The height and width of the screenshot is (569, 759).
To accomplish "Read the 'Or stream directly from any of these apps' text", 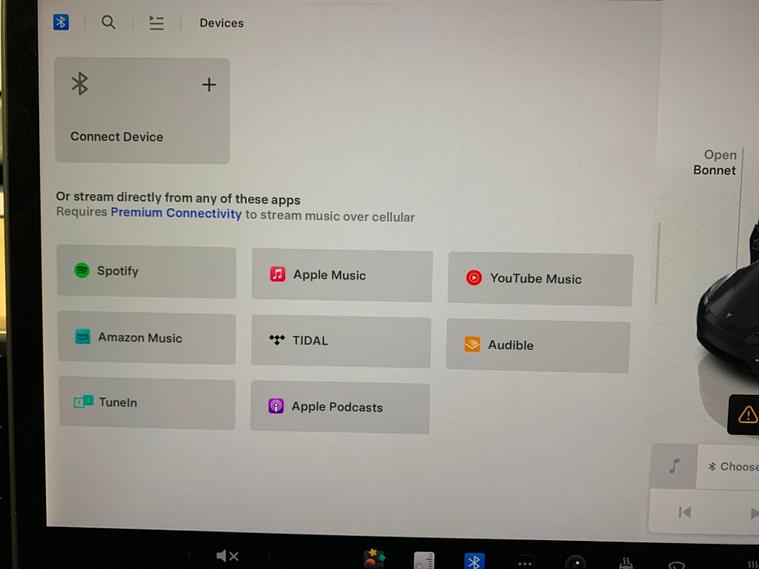I will [178, 198].
